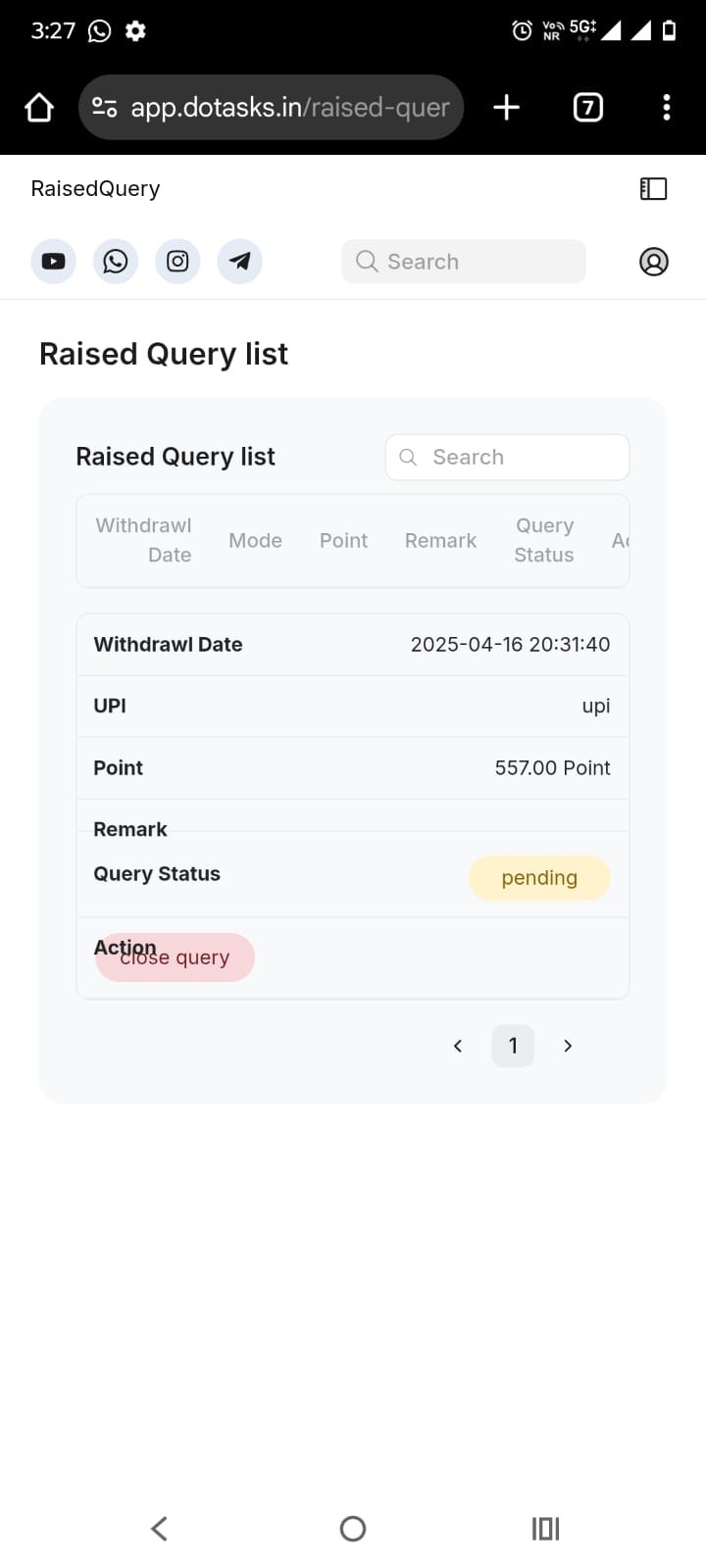Viewport: 706px width, 1568px height.
Task: Open the WhatsApp social link icon
Action: [116, 262]
